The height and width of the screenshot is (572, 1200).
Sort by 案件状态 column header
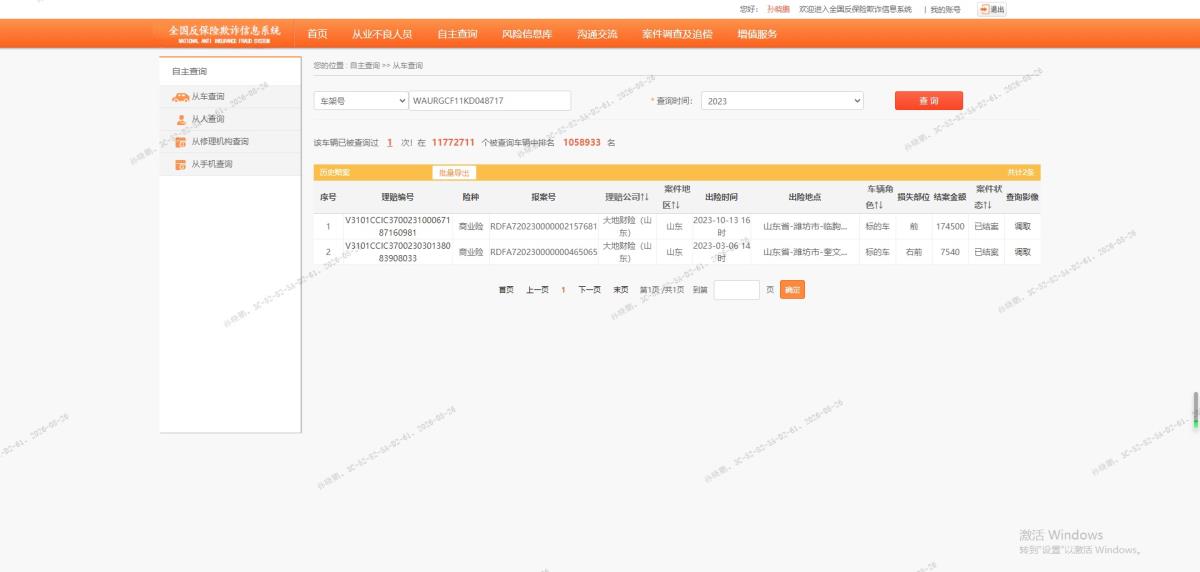988,197
